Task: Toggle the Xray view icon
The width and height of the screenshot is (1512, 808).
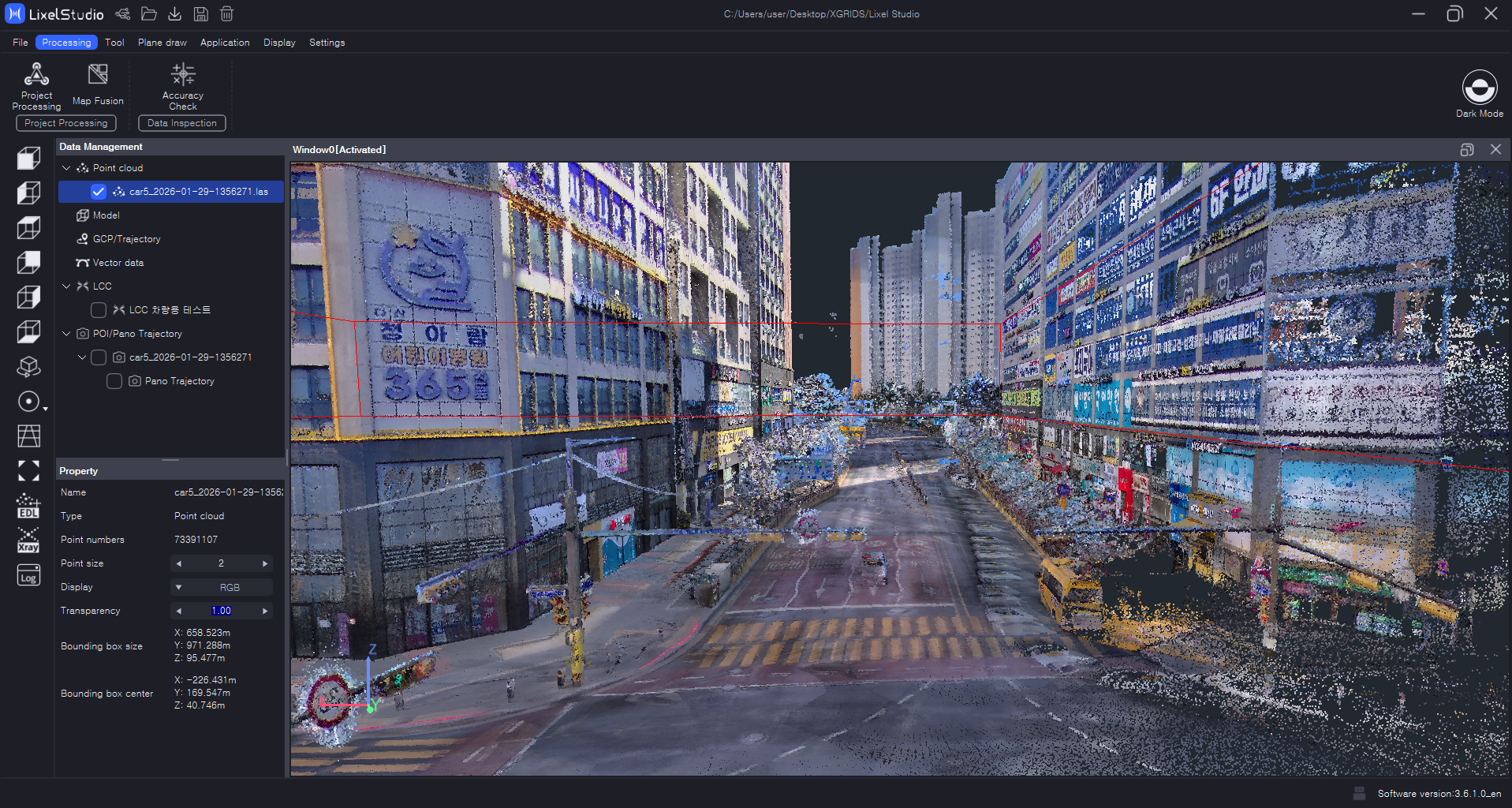Action: click(x=29, y=541)
